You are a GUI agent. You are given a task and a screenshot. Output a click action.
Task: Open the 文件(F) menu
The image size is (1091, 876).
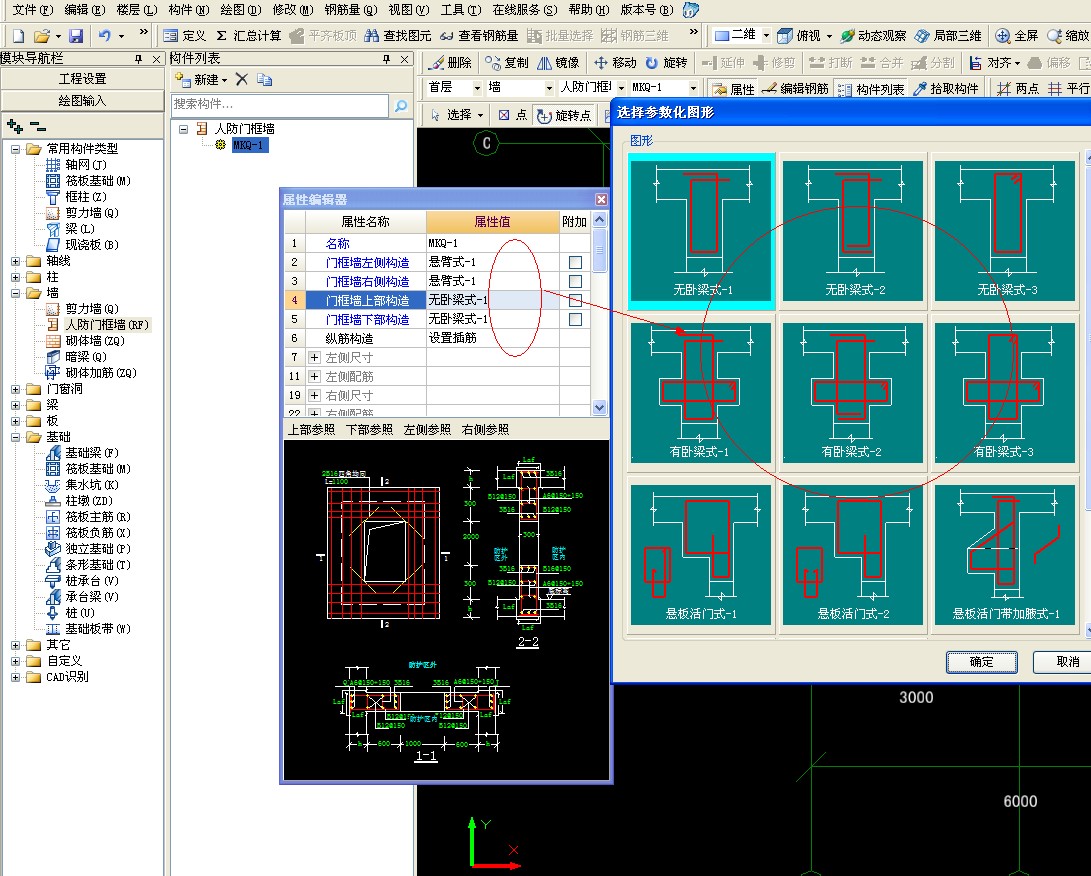coord(32,10)
